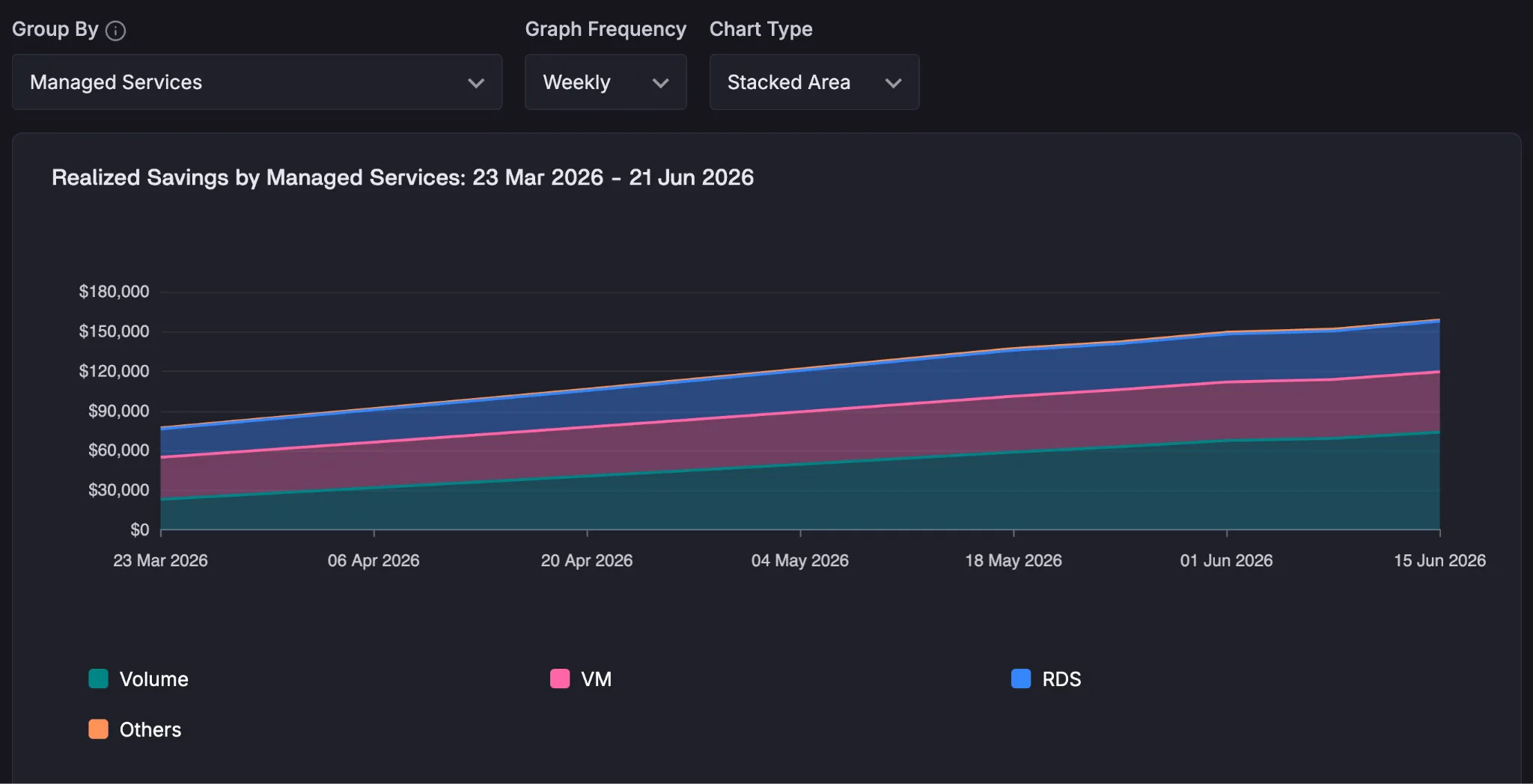Click the RDS legend label
The image size is (1533, 784).
1061,679
